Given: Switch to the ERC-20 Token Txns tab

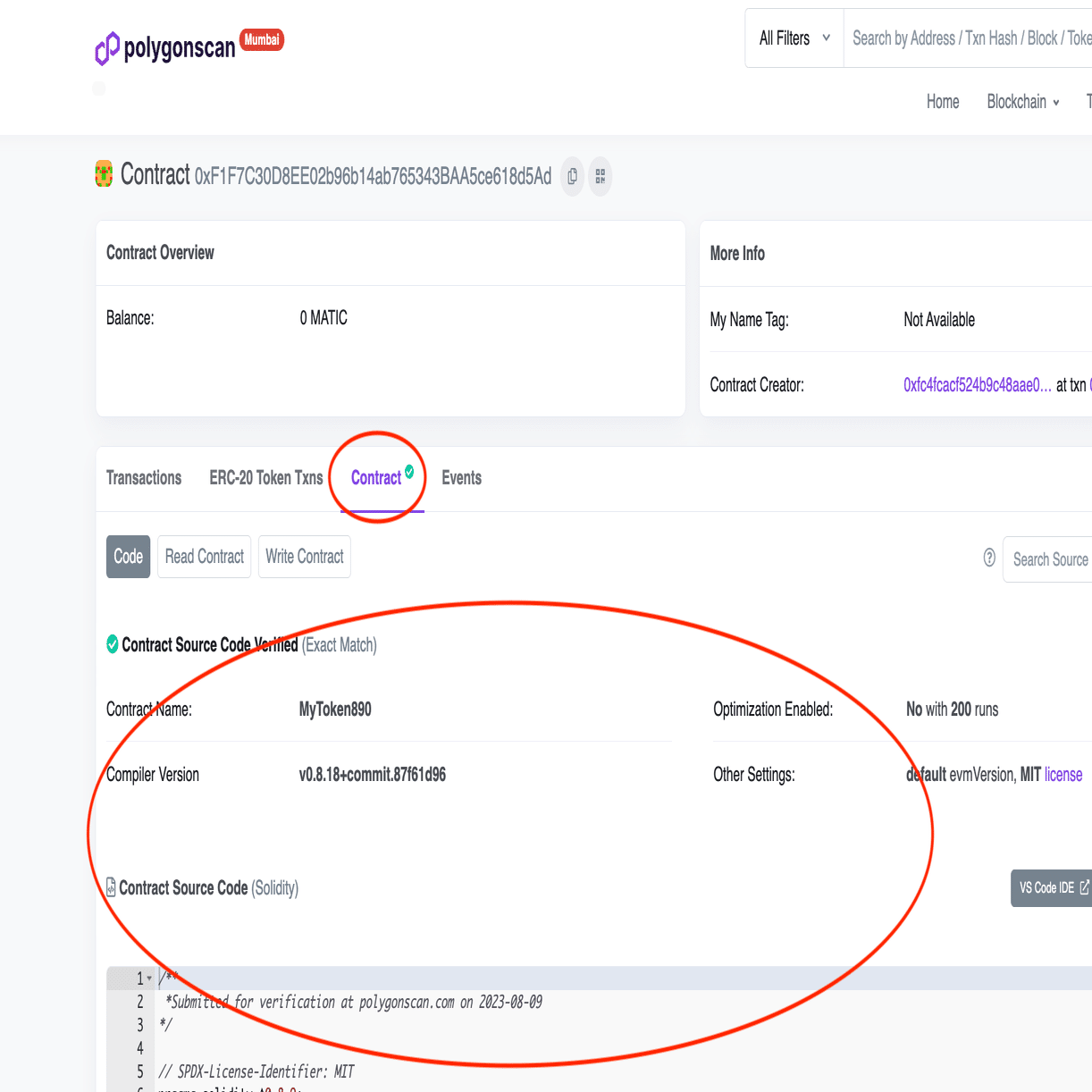Looking at the screenshot, I should click(x=266, y=478).
